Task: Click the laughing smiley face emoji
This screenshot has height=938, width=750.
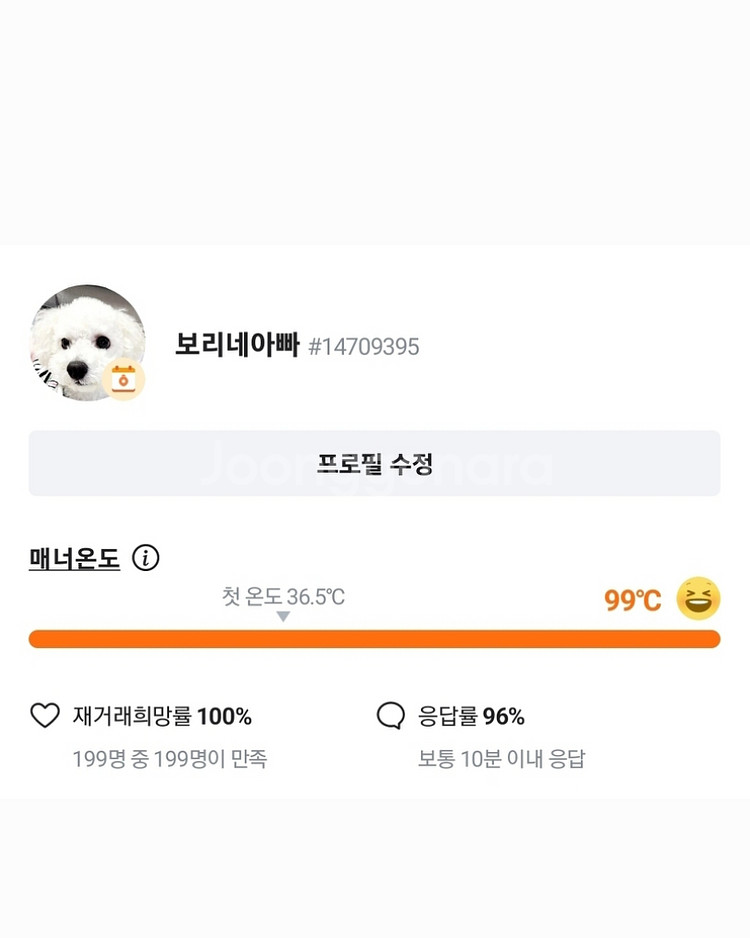Action: tap(698, 599)
